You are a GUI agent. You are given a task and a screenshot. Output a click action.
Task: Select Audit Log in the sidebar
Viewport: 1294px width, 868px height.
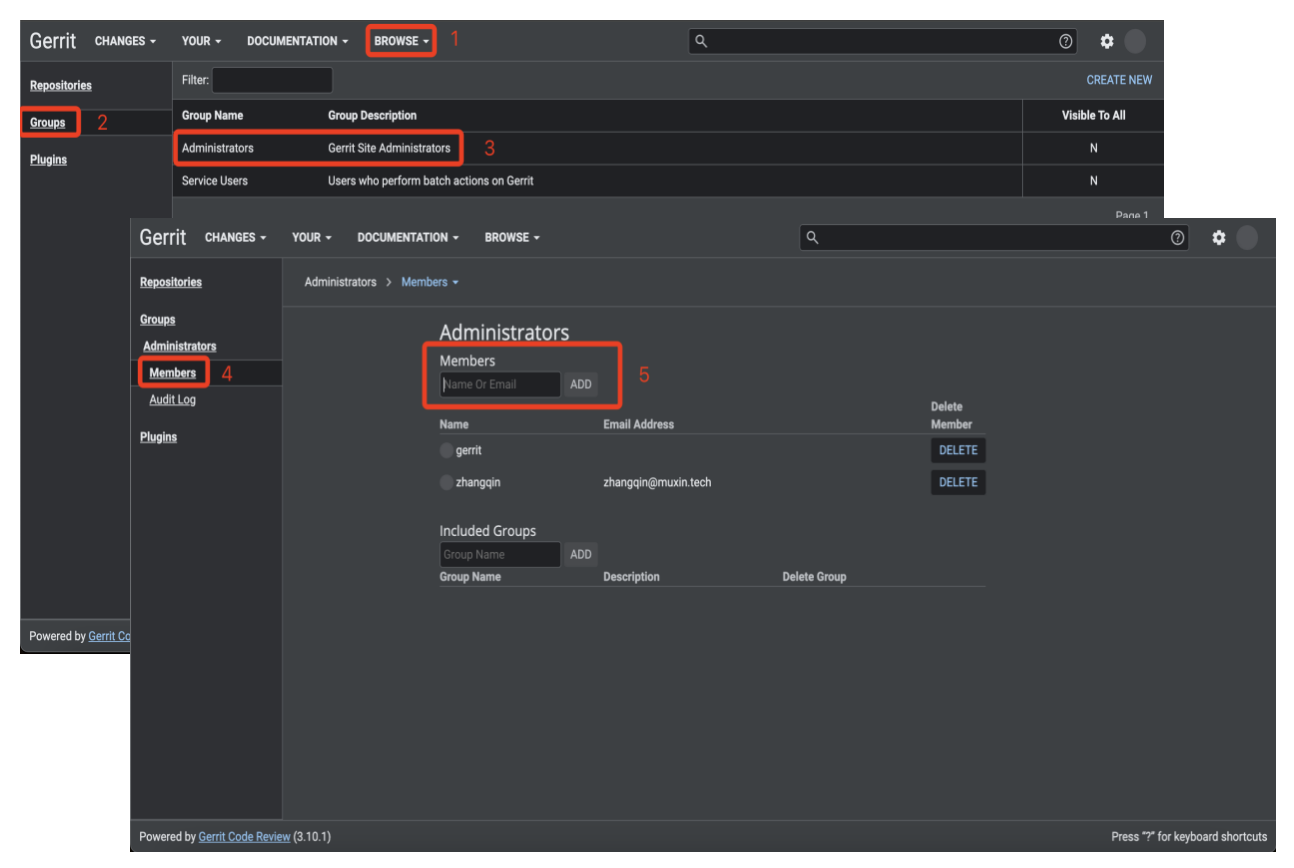(172, 400)
